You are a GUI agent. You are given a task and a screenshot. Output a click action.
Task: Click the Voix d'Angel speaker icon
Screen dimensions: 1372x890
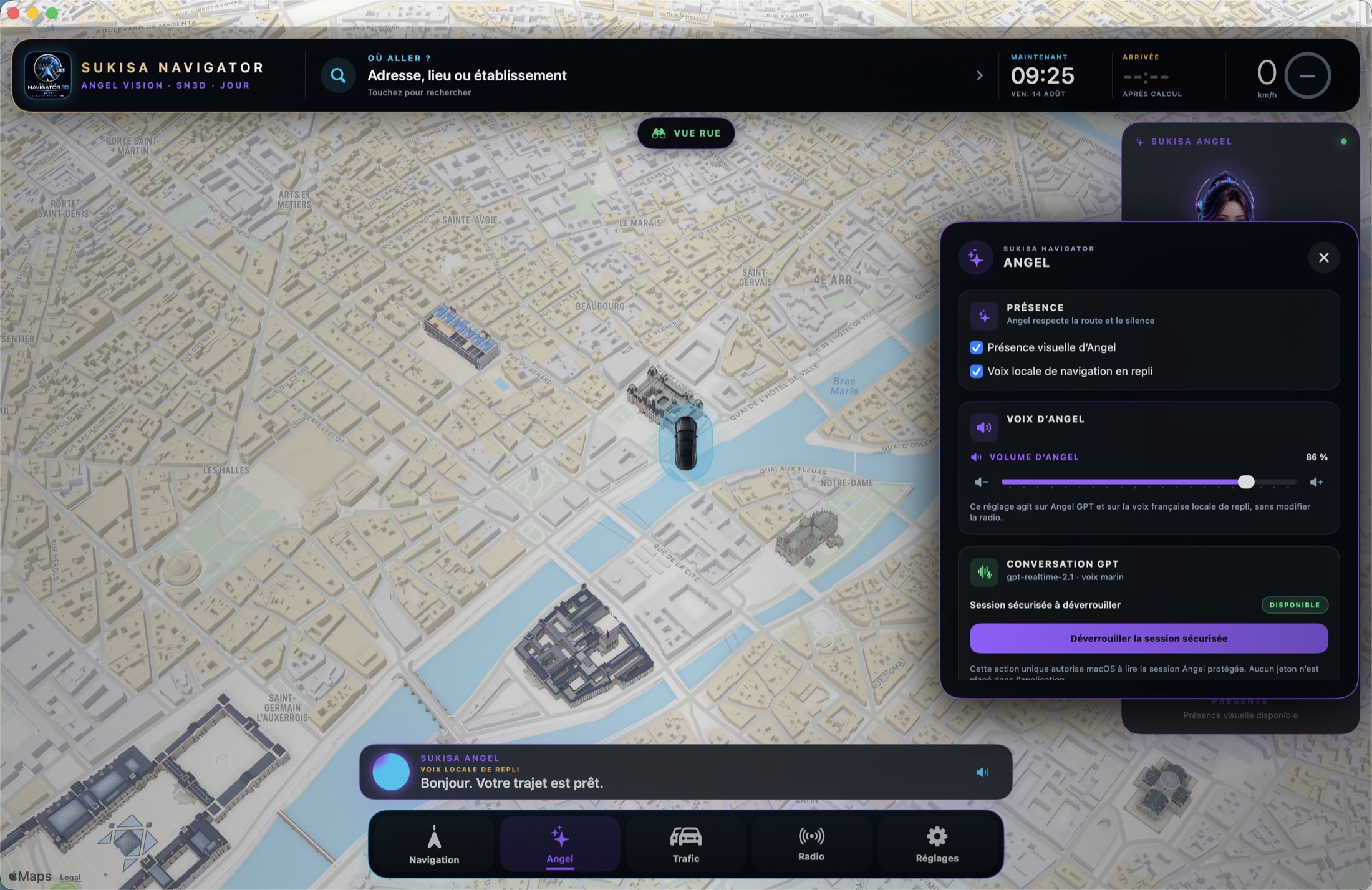click(x=984, y=427)
